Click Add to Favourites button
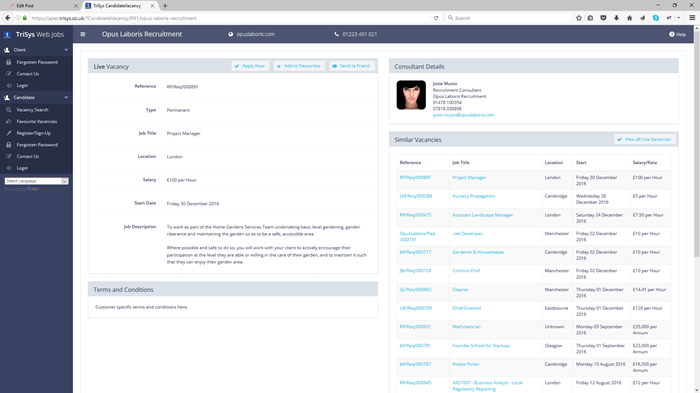 pos(299,66)
